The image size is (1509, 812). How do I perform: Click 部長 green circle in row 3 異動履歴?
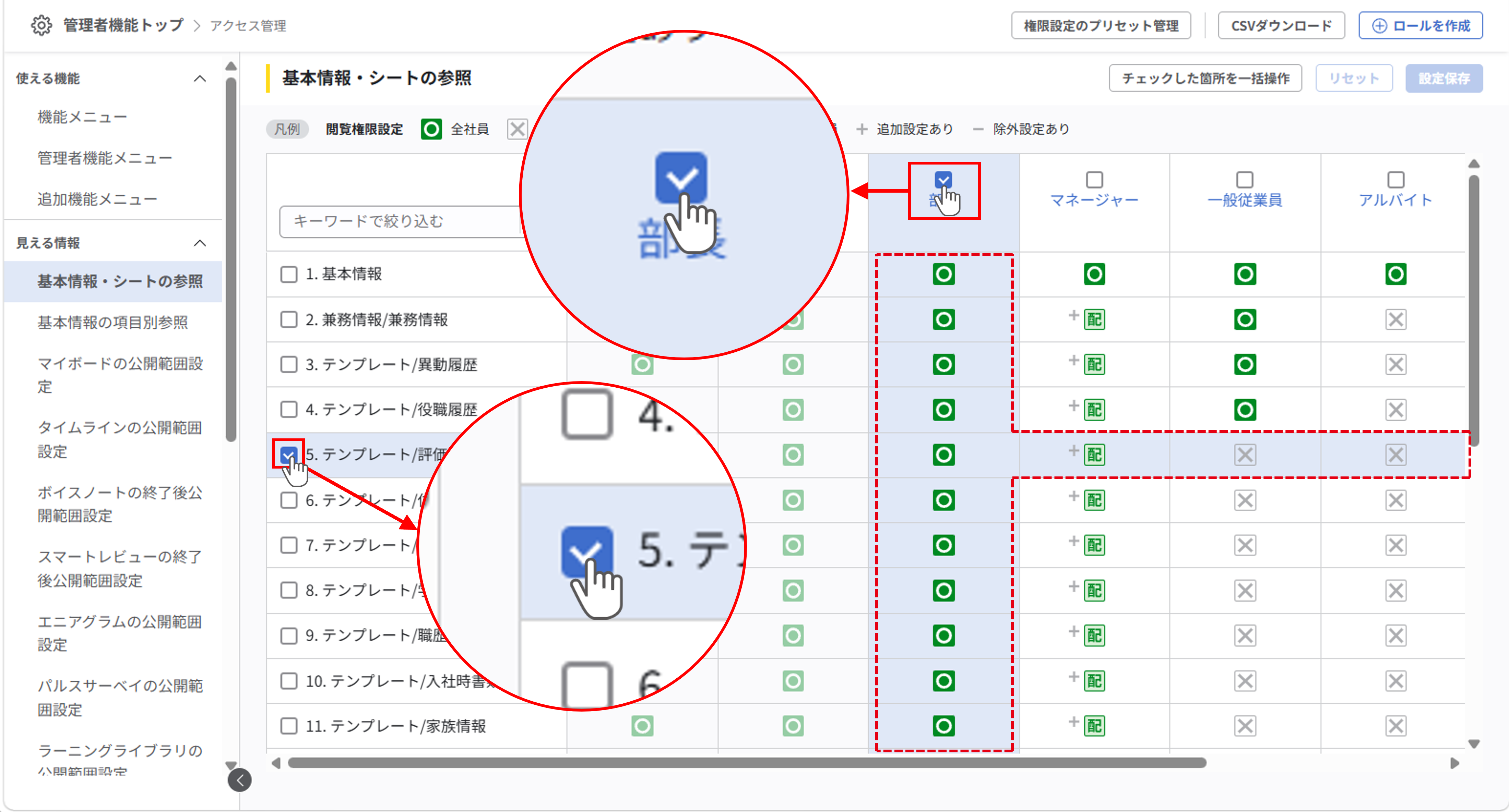click(944, 365)
